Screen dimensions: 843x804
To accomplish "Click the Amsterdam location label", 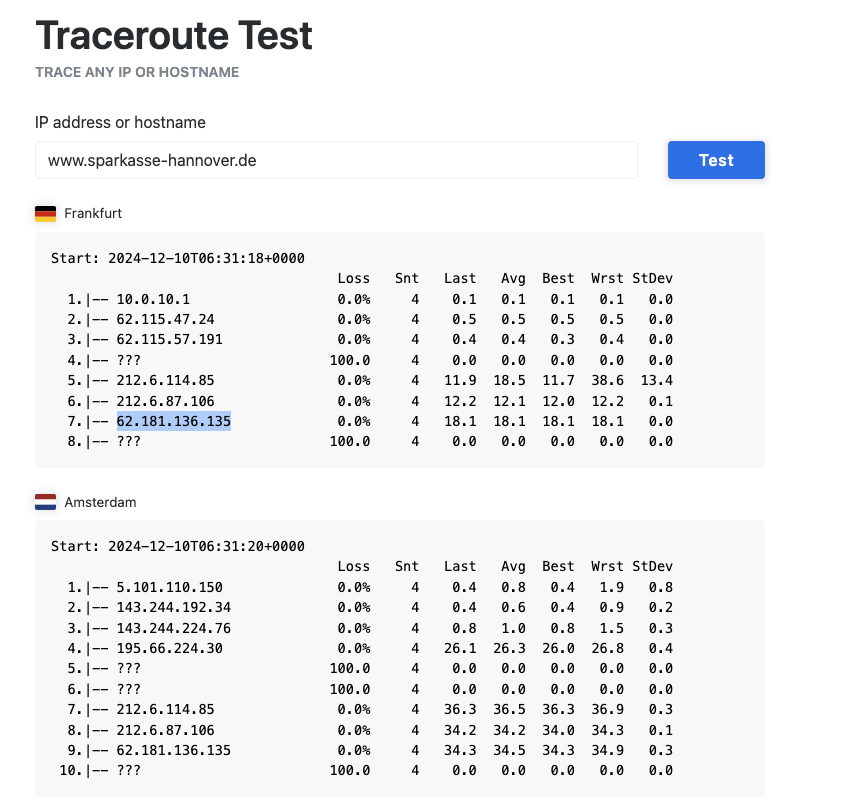I will 101,502.
